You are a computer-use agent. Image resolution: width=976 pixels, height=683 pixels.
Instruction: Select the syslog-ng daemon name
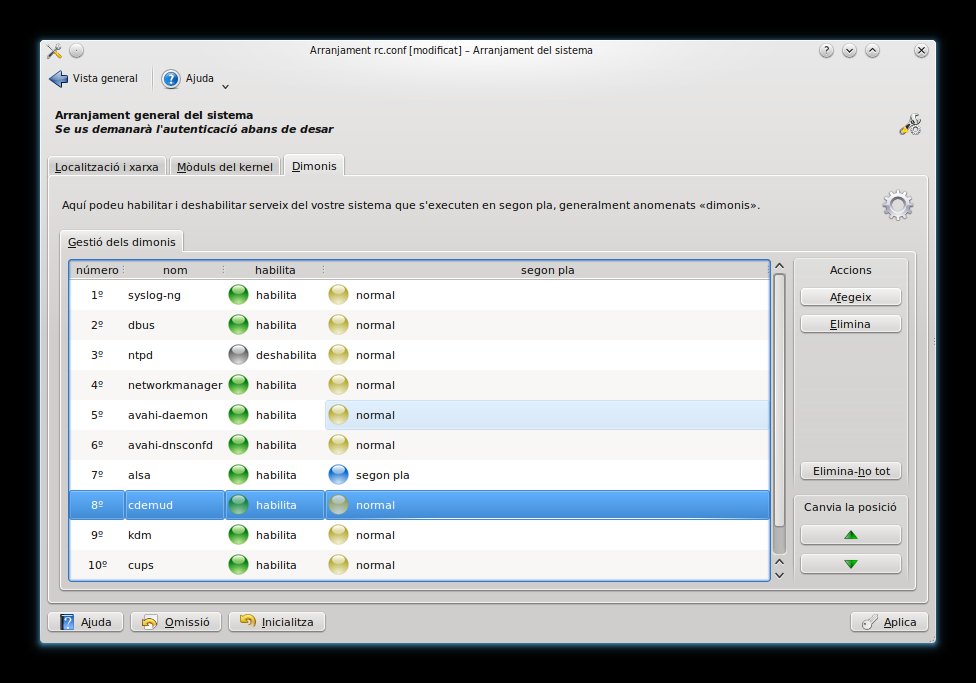154,295
